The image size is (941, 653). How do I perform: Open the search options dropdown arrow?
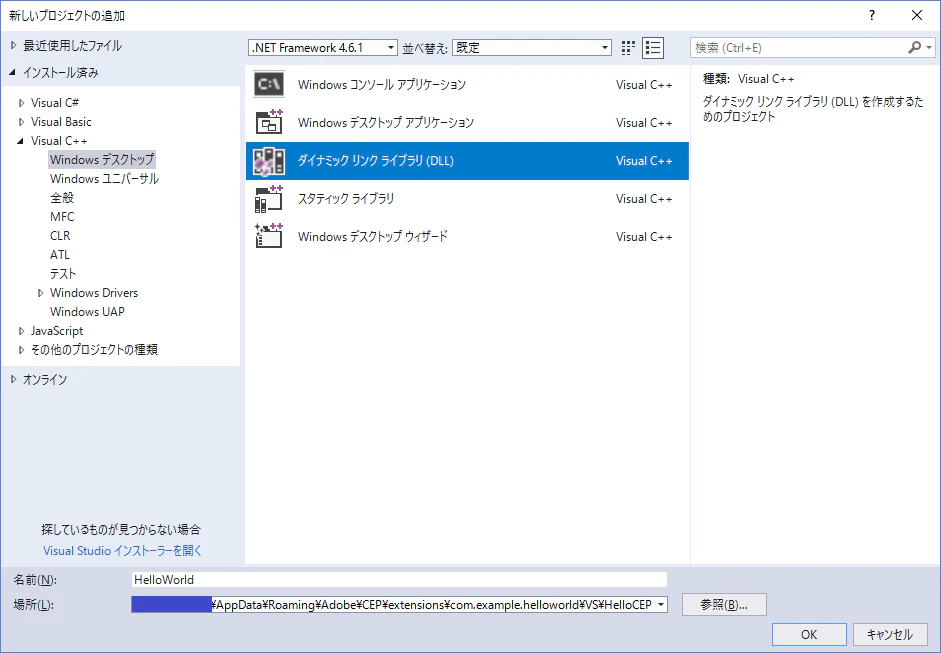[929, 47]
